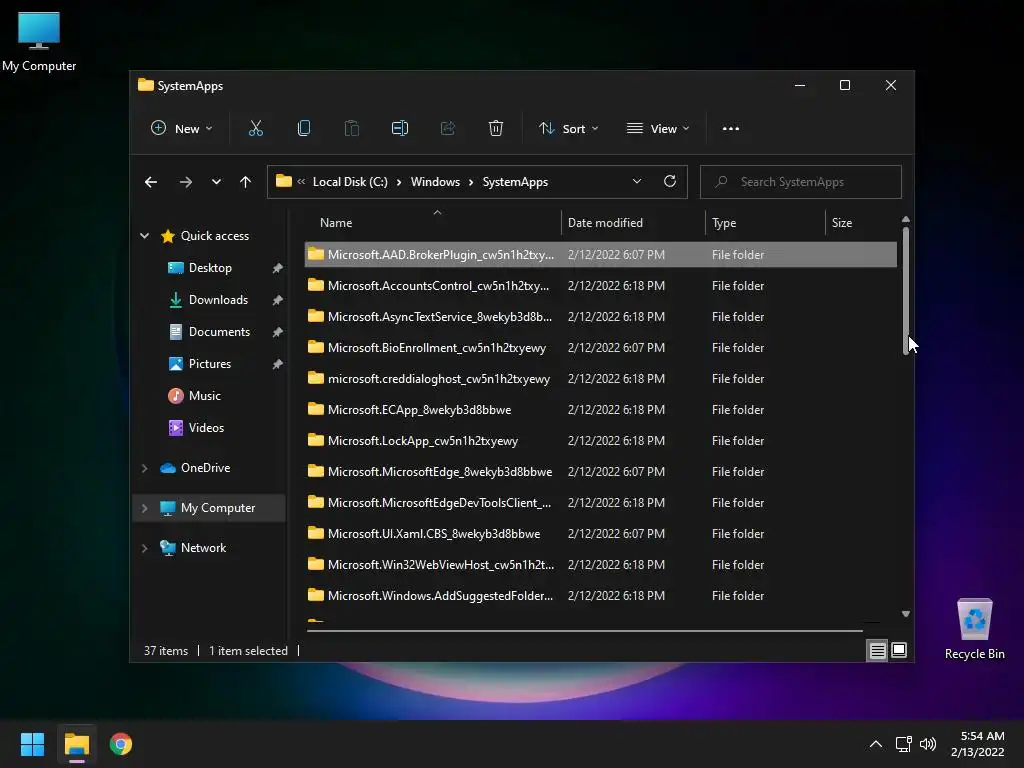1024x768 pixels.
Task: Select Downloads in navigation pane
Action: (217, 300)
